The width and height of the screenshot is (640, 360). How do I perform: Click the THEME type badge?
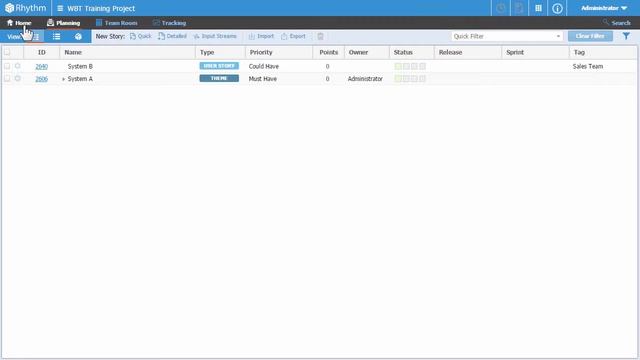pos(219,78)
